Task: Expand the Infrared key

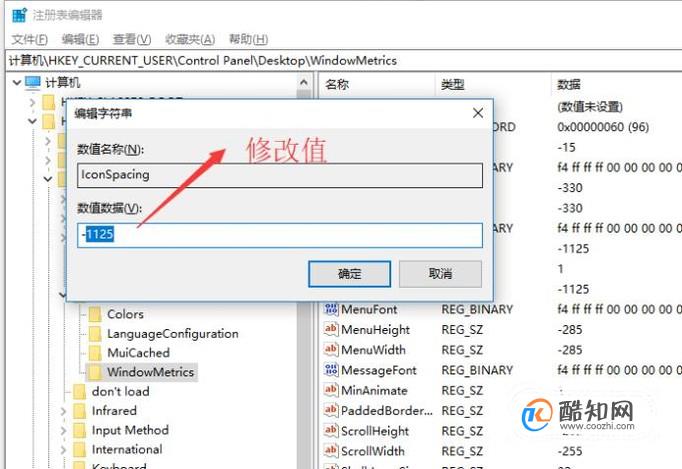Action: point(64,411)
